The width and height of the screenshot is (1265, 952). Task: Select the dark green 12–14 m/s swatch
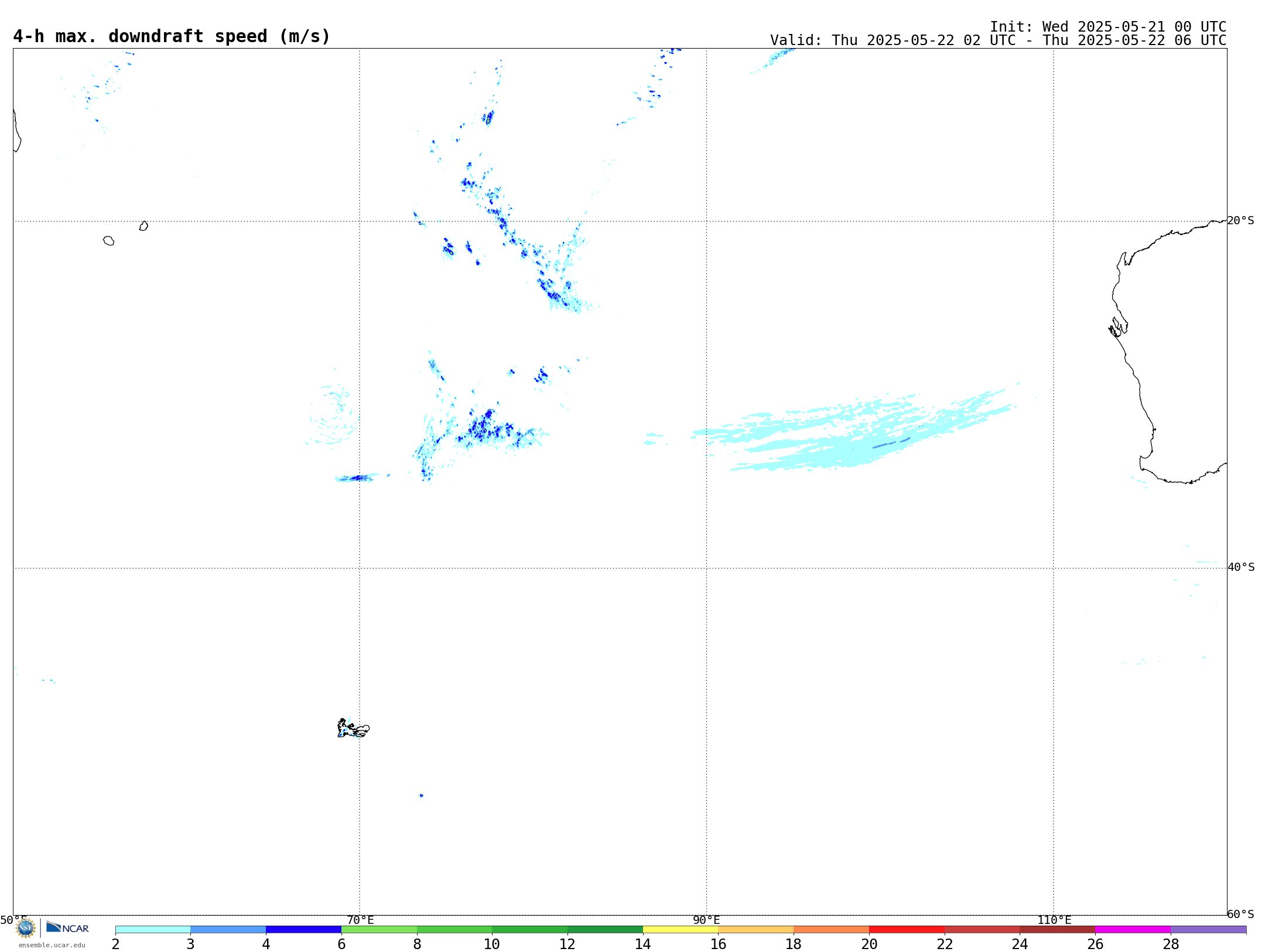point(606,929)
